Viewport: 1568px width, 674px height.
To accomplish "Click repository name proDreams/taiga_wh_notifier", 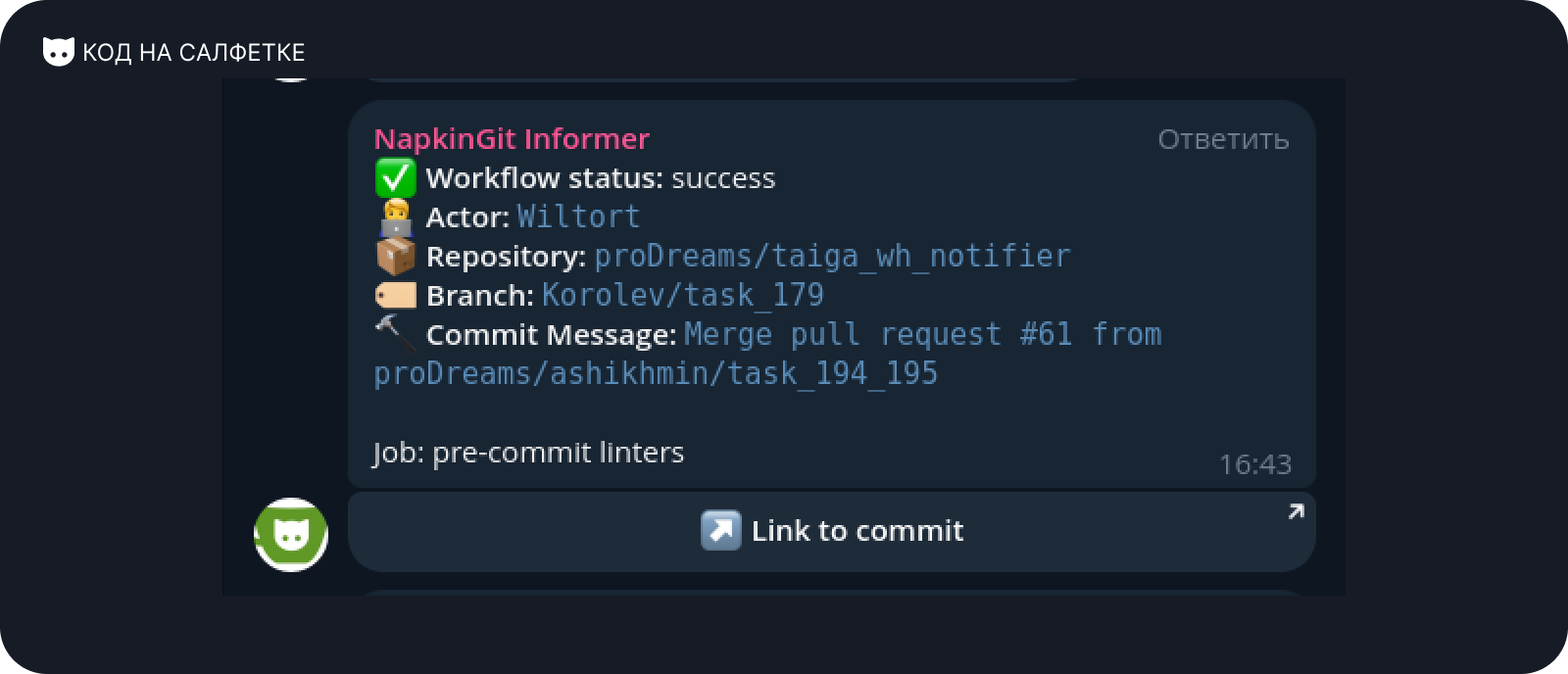I will [x=832, y=257].
